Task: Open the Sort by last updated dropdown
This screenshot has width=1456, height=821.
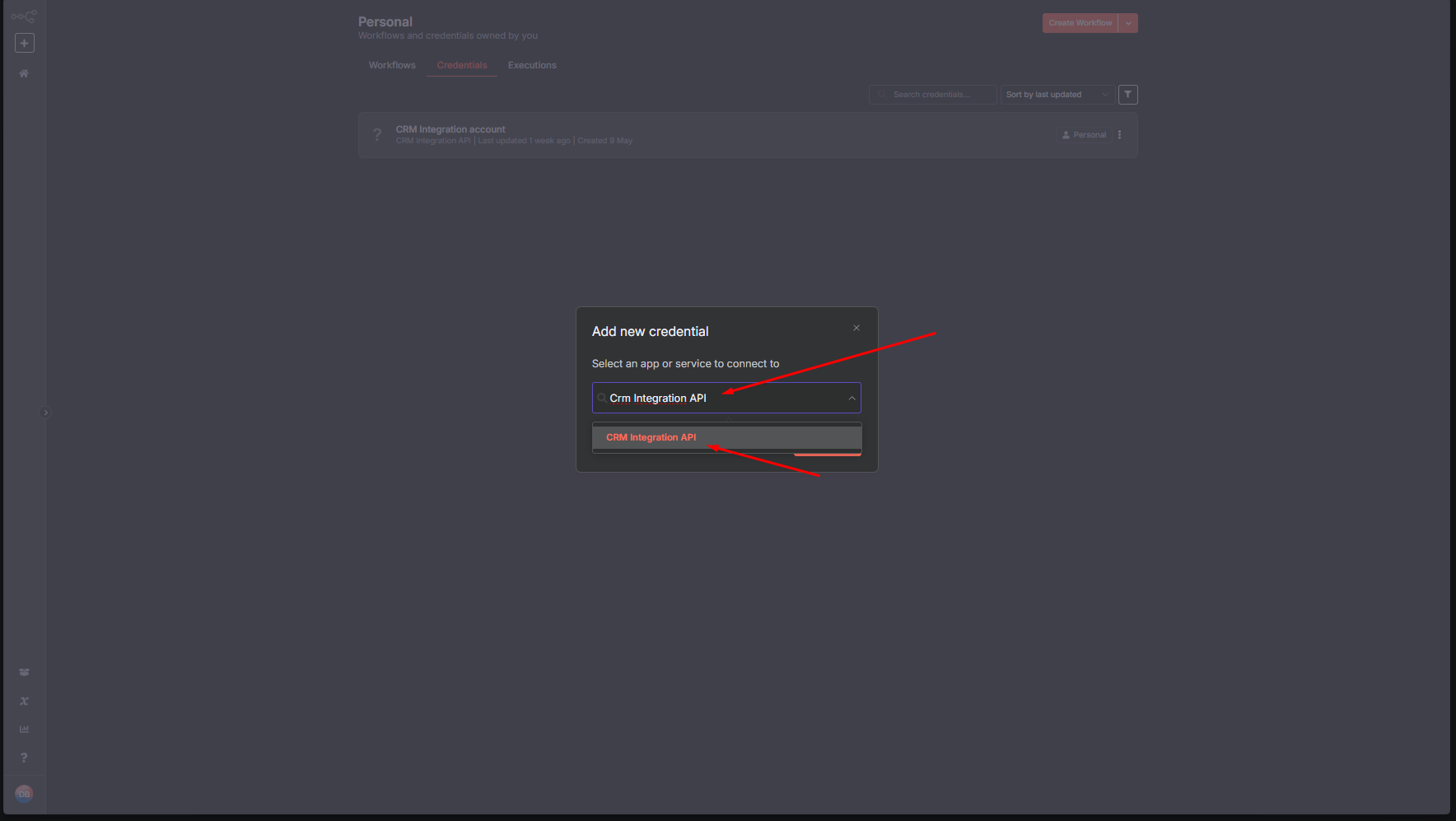Action: pyautogui.click(x=1057, y=95)
